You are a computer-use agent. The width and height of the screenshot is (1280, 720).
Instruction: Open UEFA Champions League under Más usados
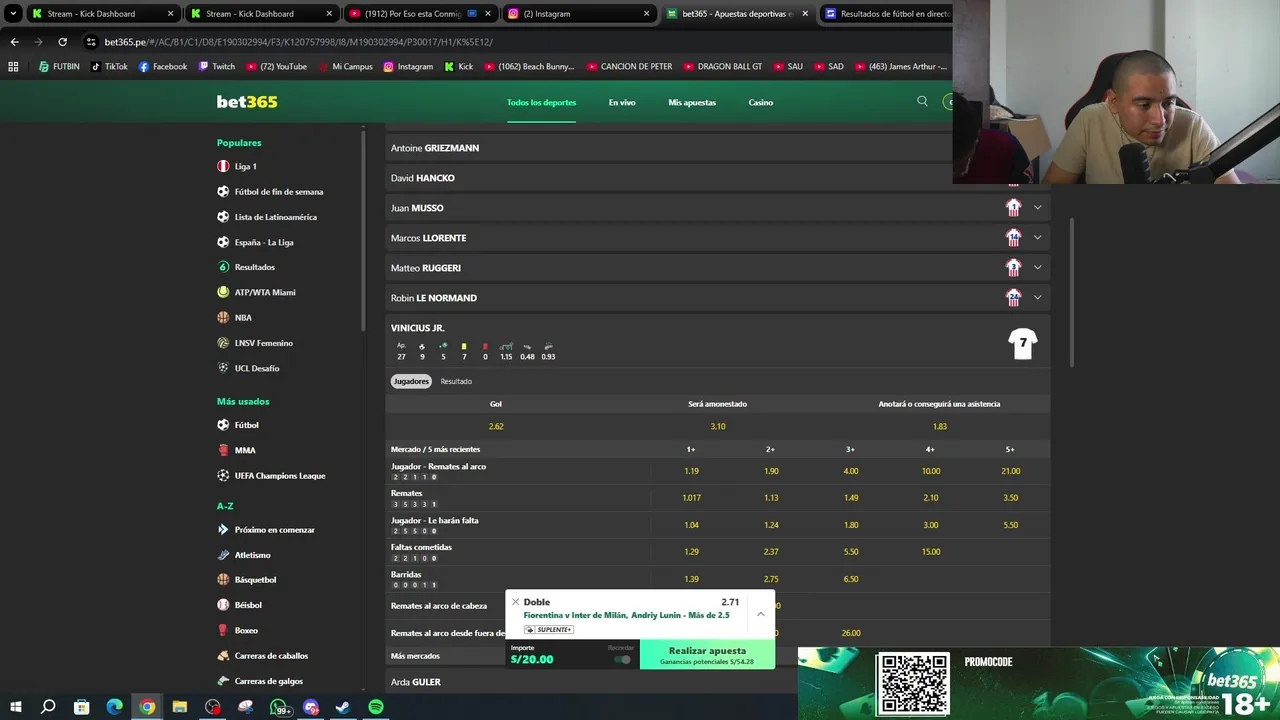point(279,475)
